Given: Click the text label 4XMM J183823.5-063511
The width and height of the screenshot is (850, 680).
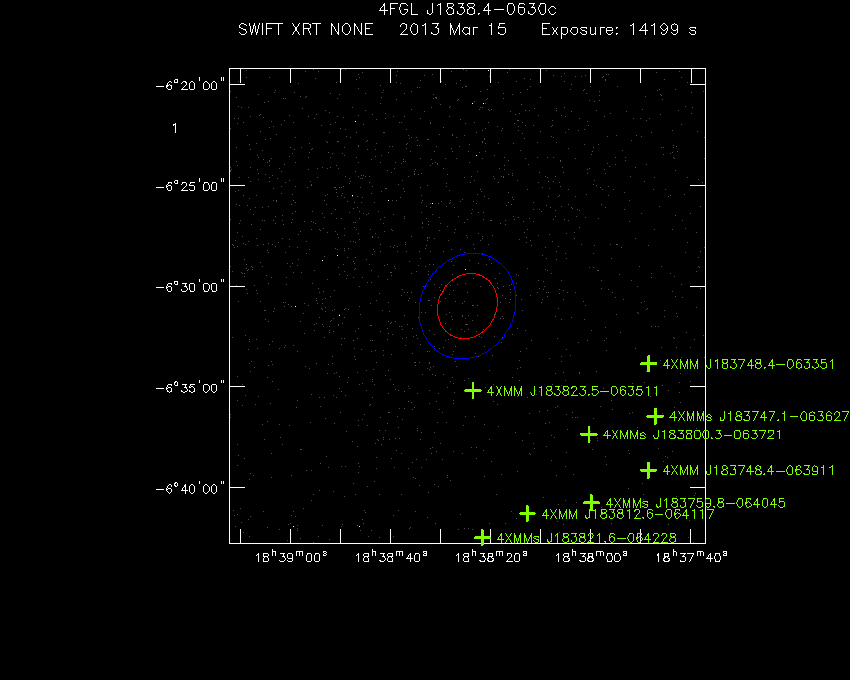Looking at the screenshot, I should tap(573, 391).
